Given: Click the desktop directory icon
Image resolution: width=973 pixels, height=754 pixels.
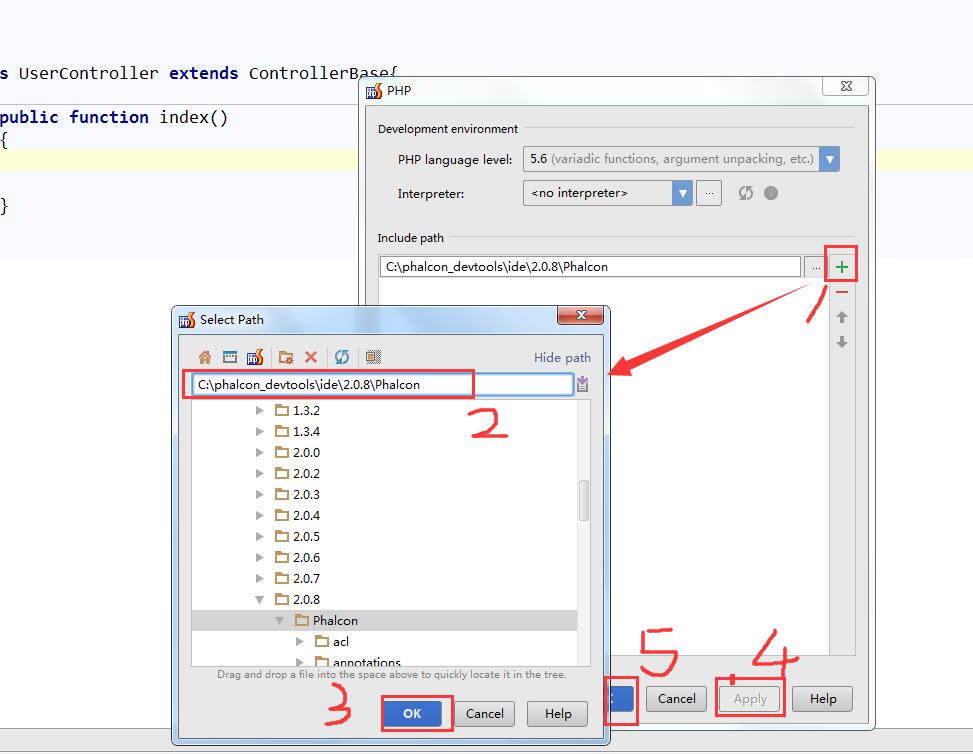Looking at the screenshot, I should 229,357.
